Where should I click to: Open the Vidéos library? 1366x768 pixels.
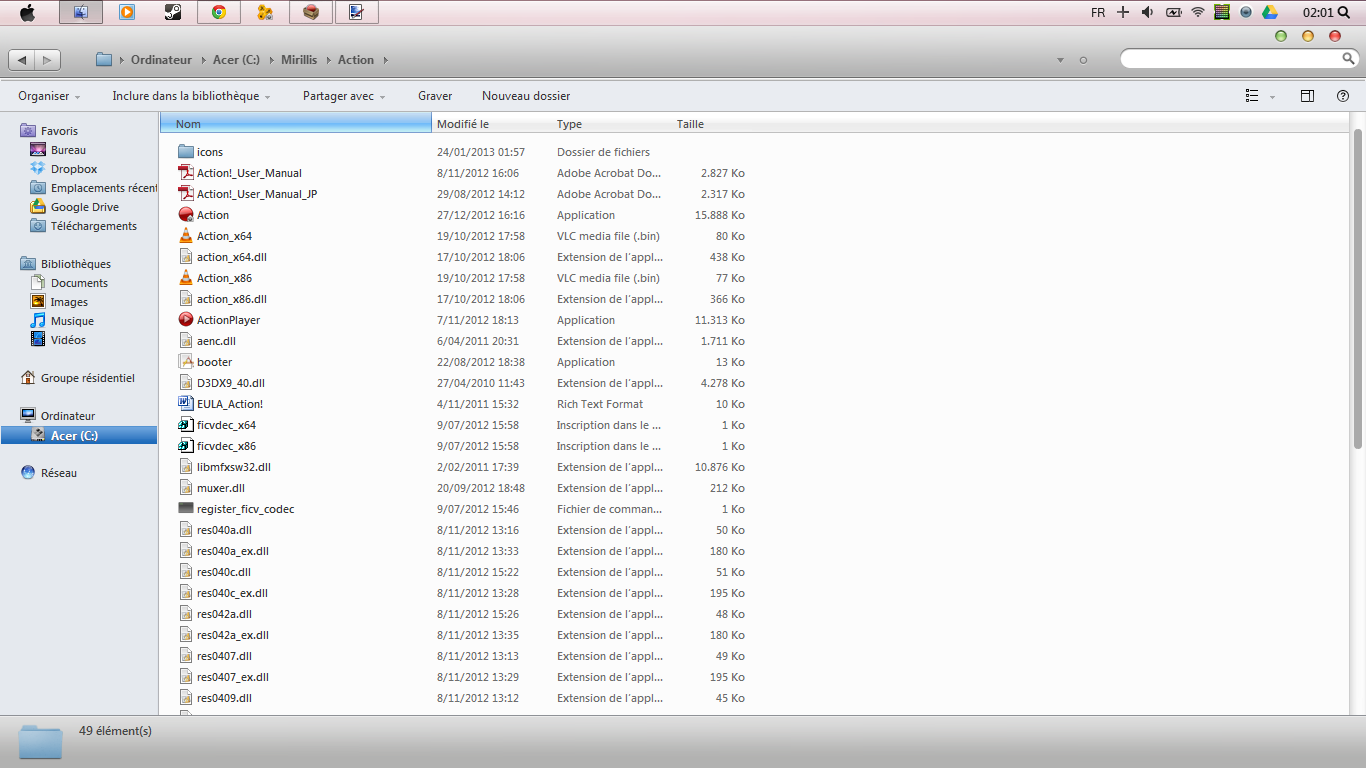[68, 340]
